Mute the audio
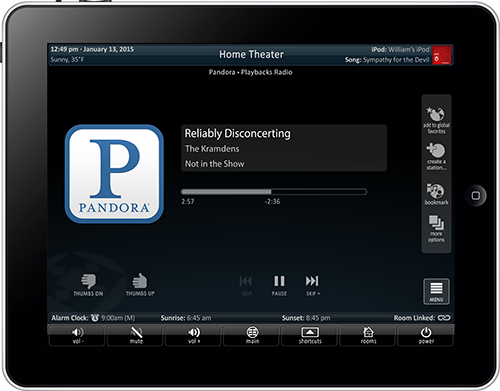This screenshot has width=500, height=391. (136, 335)
